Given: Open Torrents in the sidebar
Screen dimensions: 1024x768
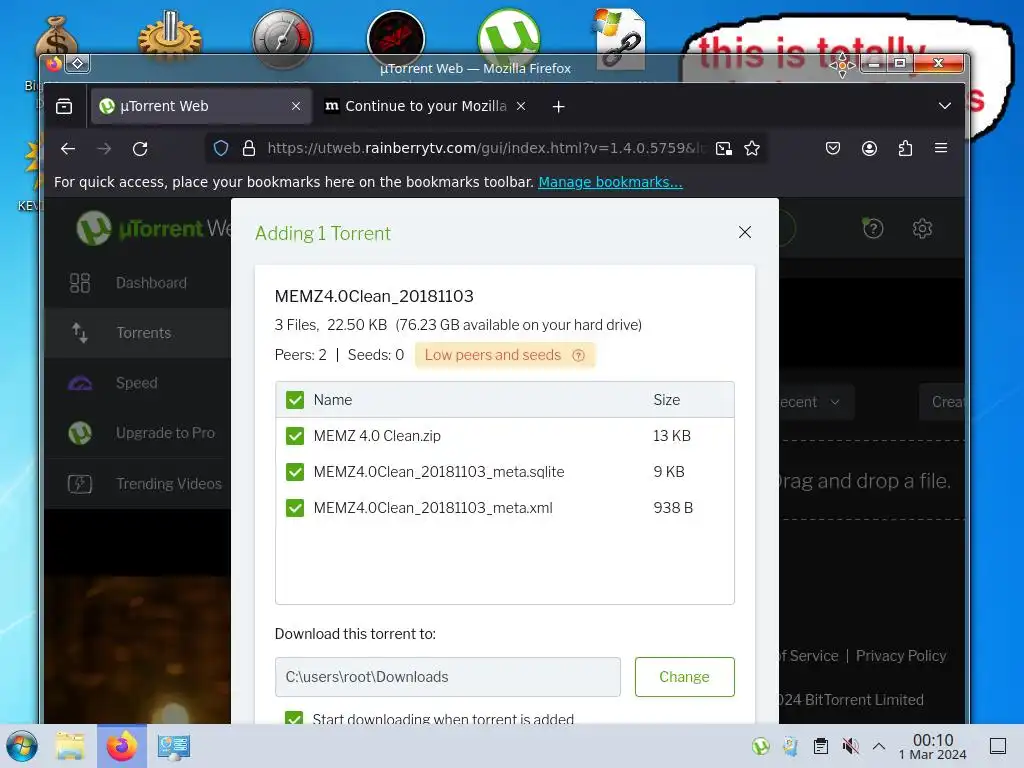Looking at the screenshot, I should (137, 333).
